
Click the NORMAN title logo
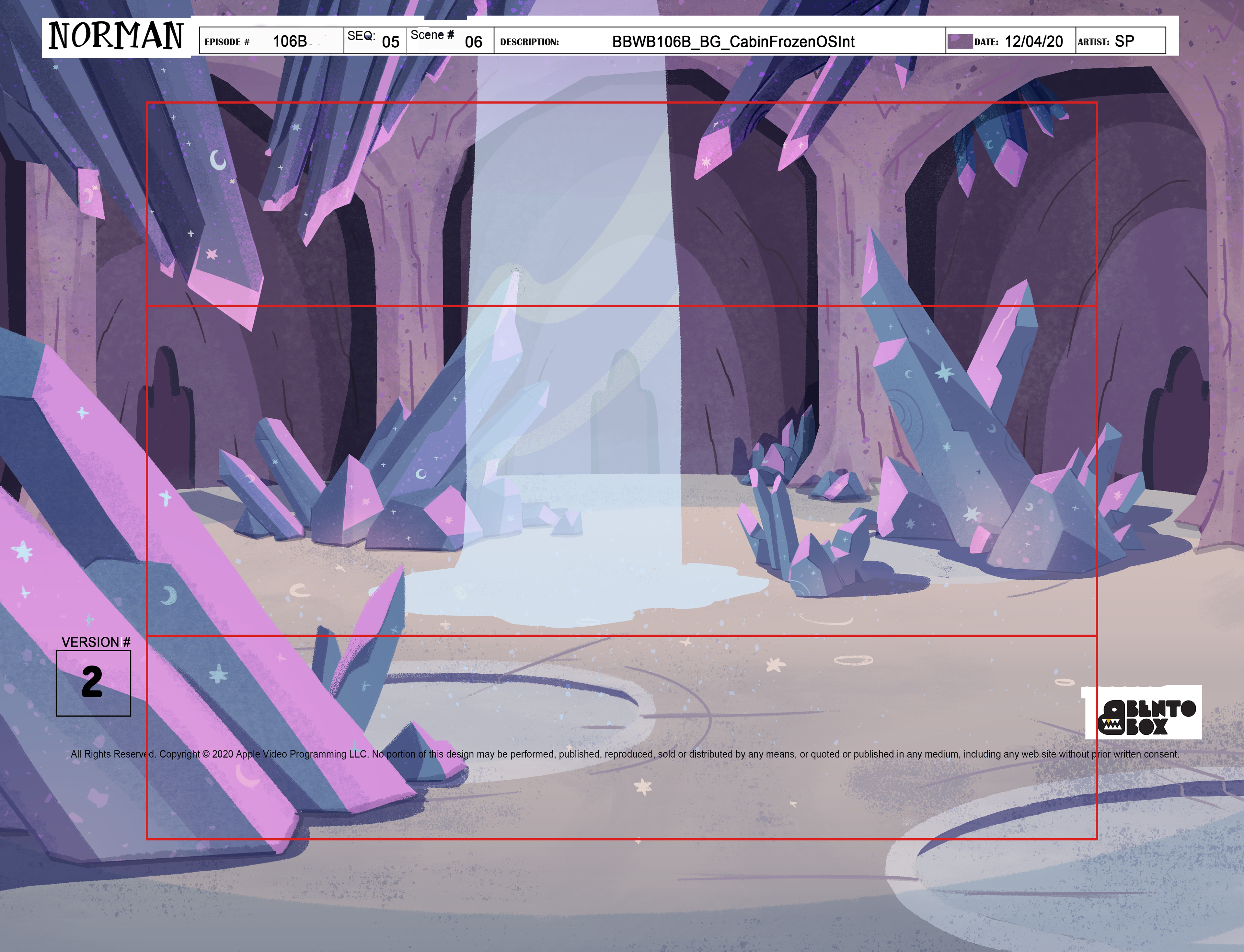coord(116,37)
